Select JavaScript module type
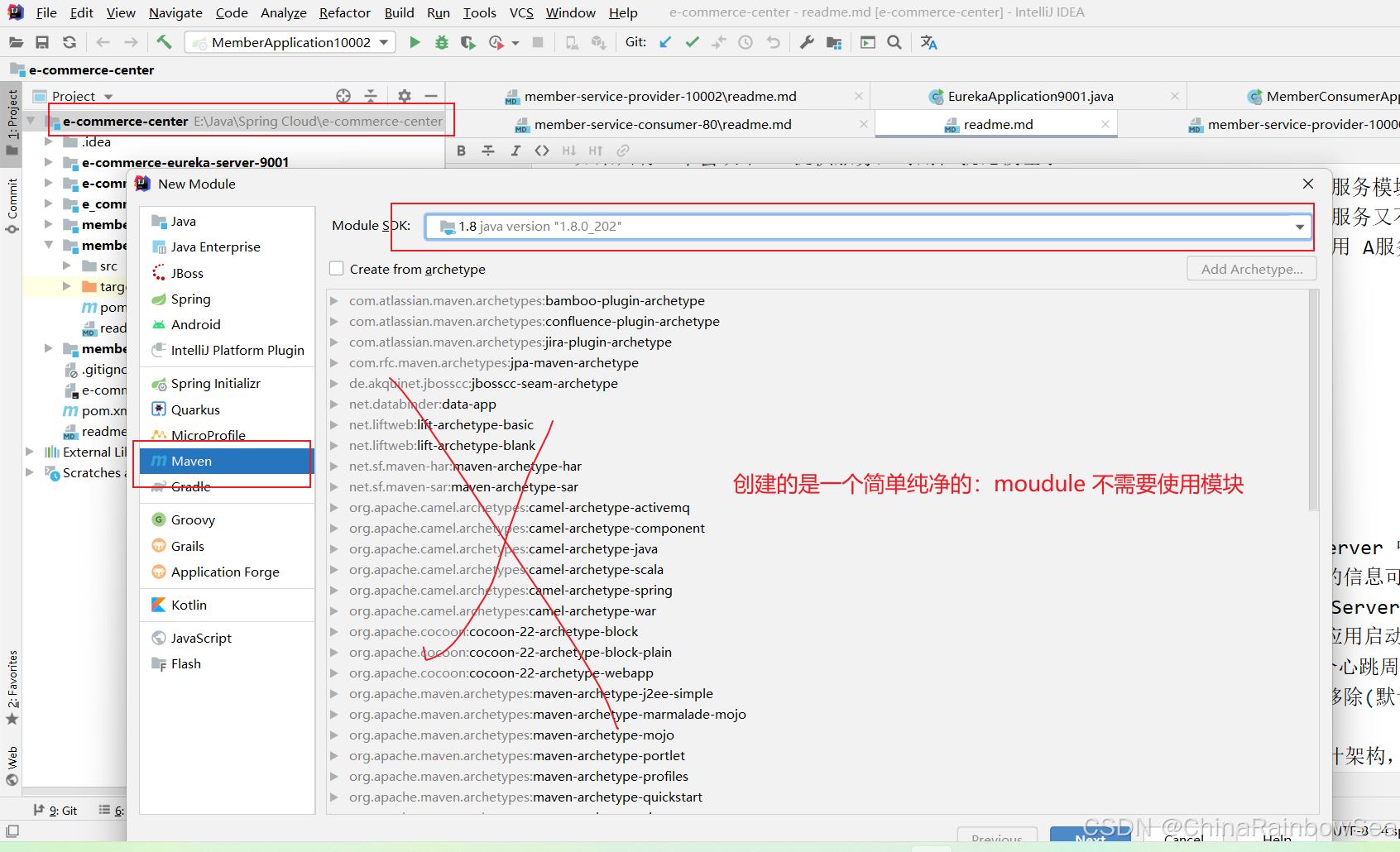 [x=228, y=639]
